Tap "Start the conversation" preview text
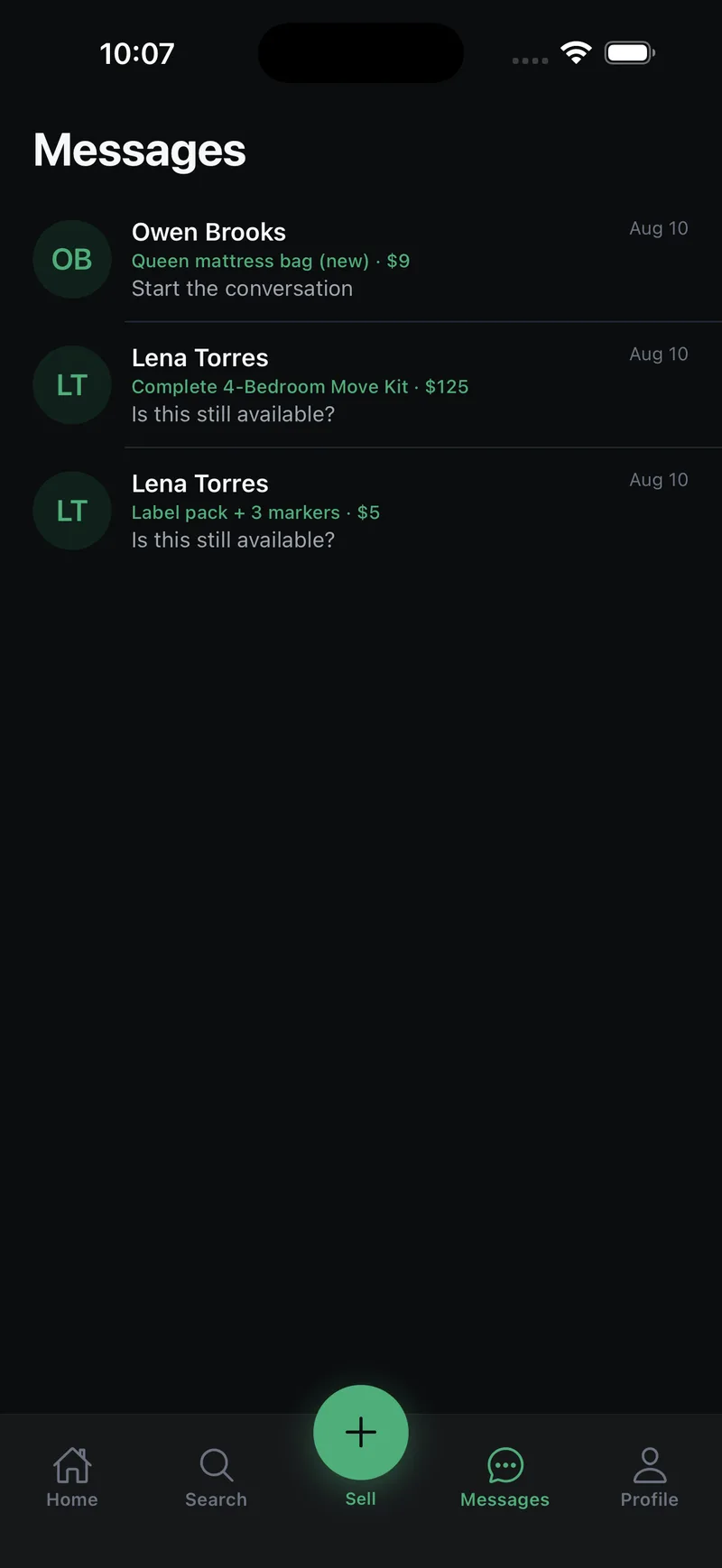The height and width of the screenshot is (1568, 722). (243, 289)
